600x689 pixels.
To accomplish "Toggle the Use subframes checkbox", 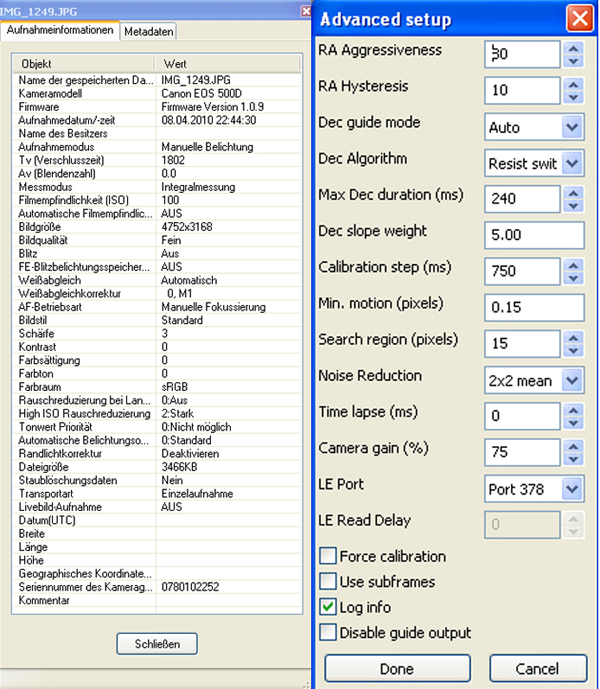I will click(327, 581).
